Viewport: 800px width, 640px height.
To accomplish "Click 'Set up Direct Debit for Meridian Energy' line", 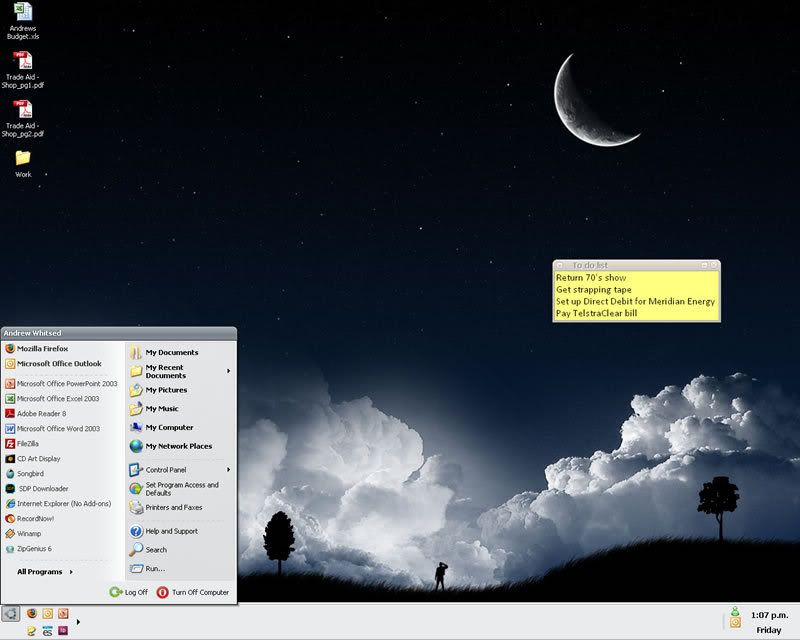I will point(635,301).
